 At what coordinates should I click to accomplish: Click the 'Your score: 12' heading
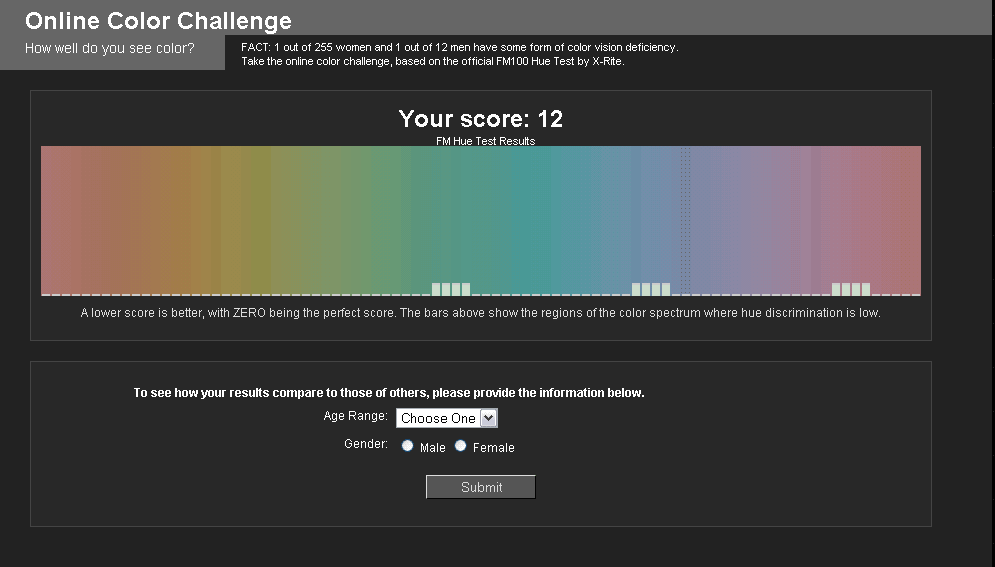tap(481, 119)
